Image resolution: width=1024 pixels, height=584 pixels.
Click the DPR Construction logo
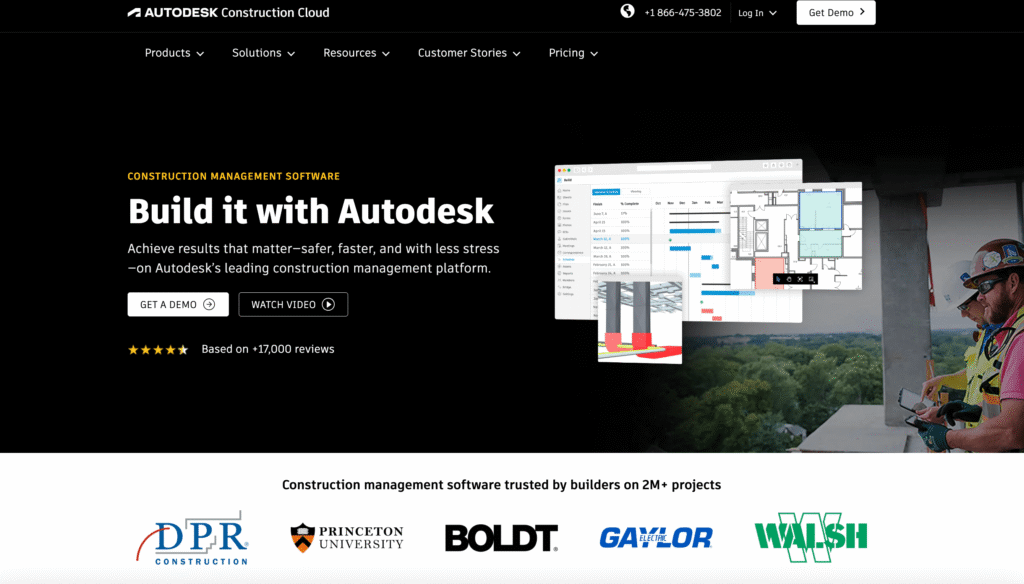[193, 538]
